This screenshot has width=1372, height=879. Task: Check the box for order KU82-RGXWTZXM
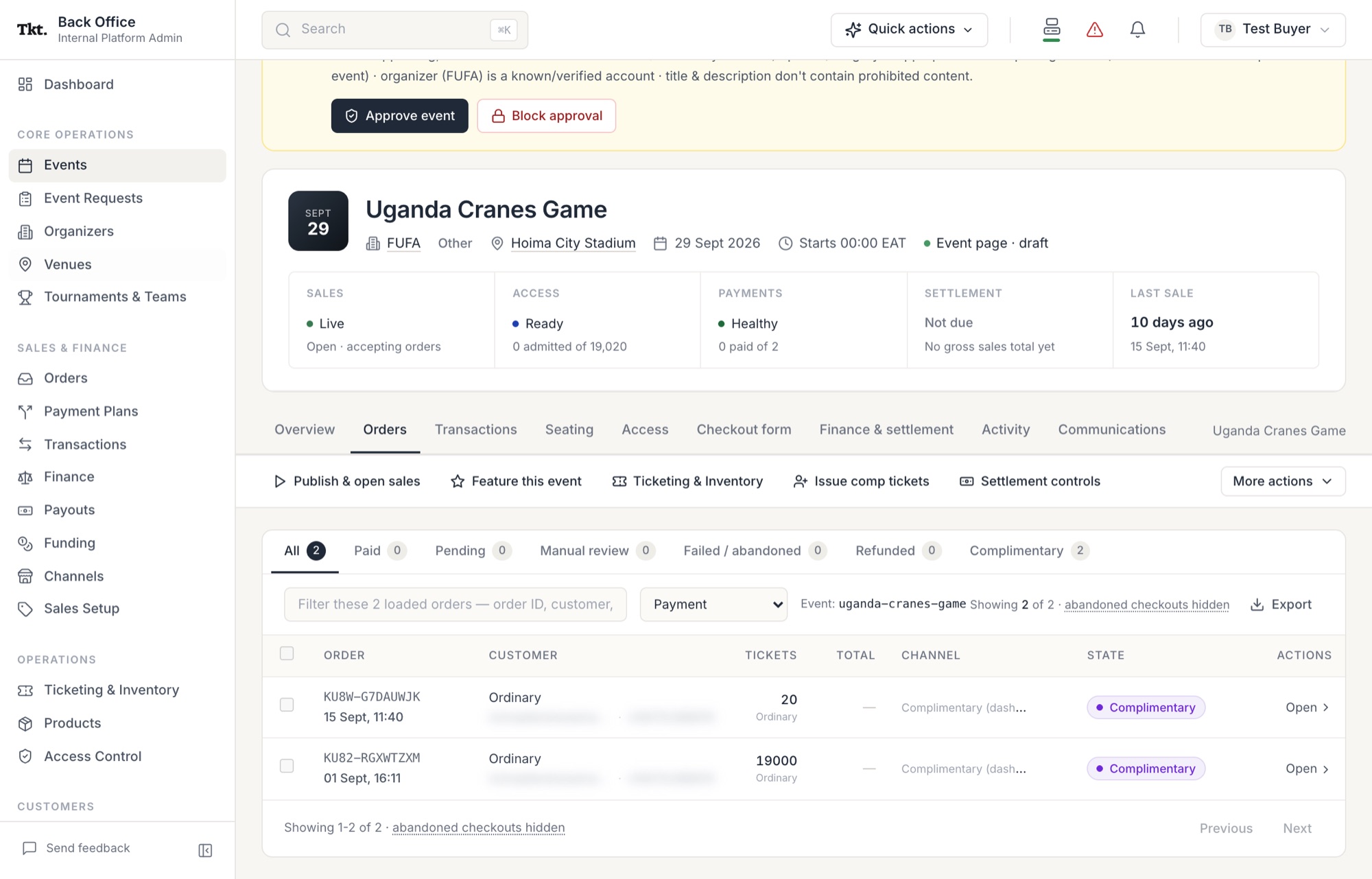tap(287, 766)
